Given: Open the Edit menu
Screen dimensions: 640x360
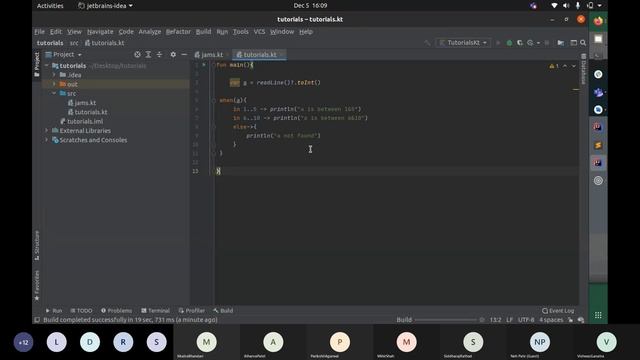Looking at the screenshot, I should tap(56, 31).
